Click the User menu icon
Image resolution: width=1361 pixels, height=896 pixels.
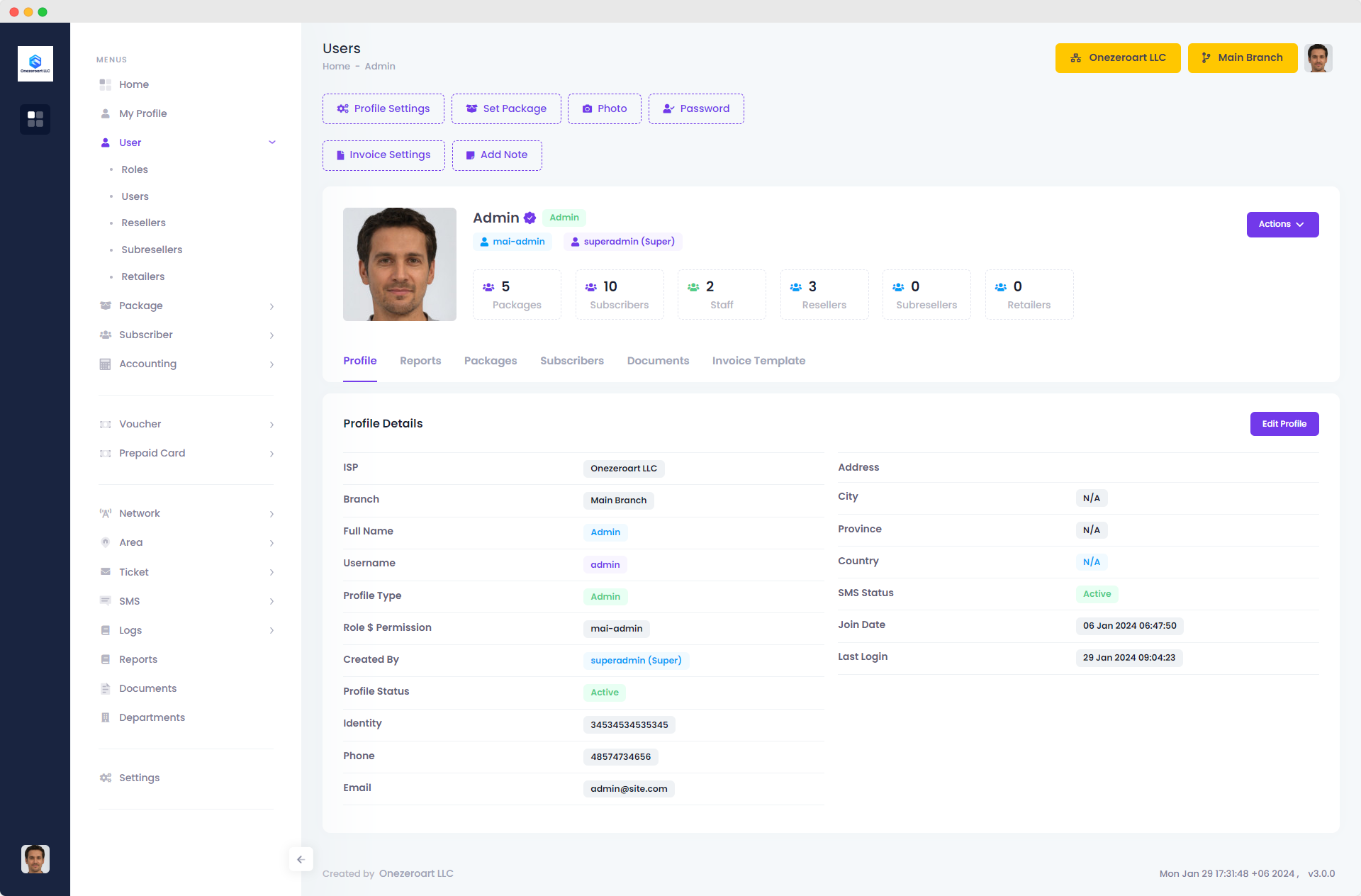(x=105, y=142)
